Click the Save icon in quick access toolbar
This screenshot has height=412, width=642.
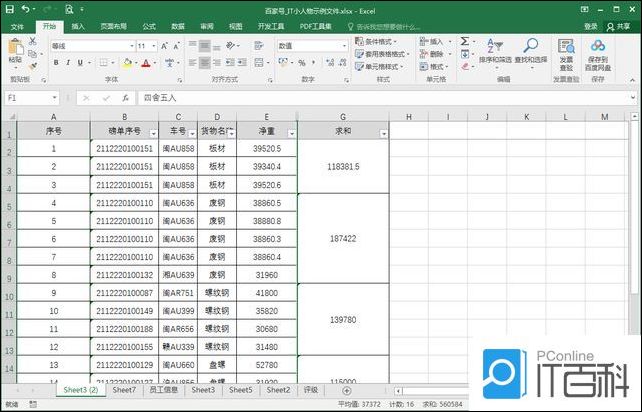pyautogui.click(x=9, y=9)
